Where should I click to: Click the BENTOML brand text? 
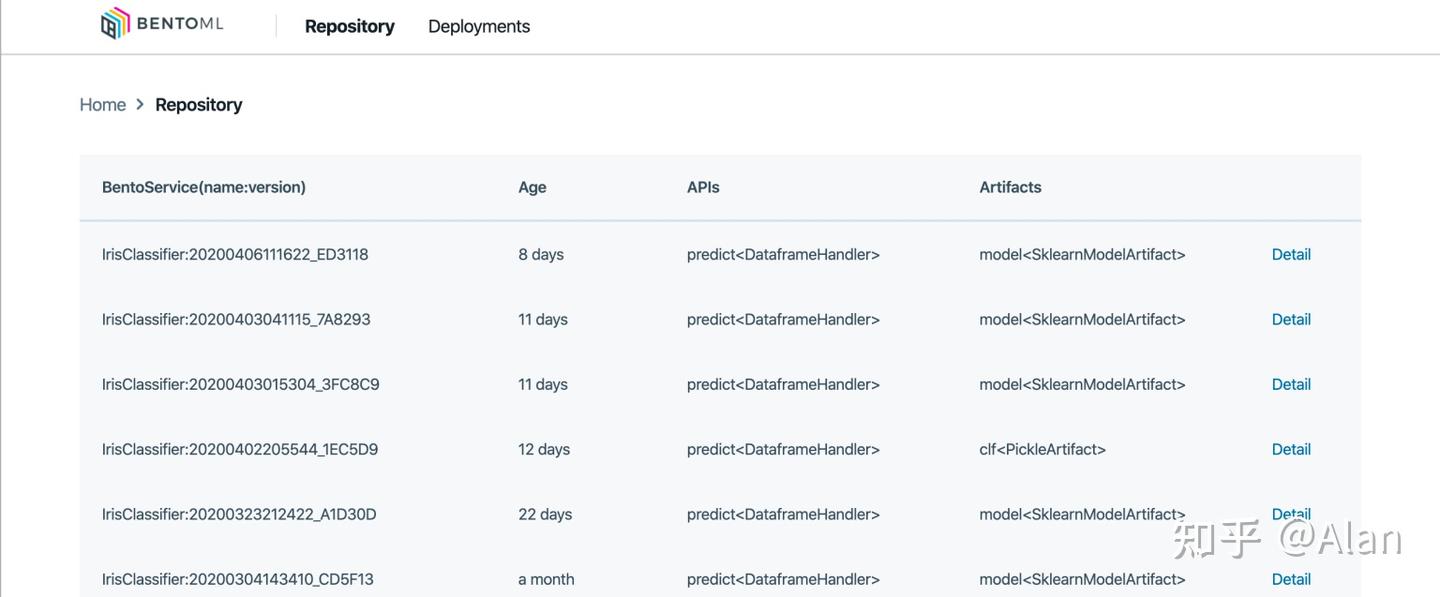[x=180, y=24]
